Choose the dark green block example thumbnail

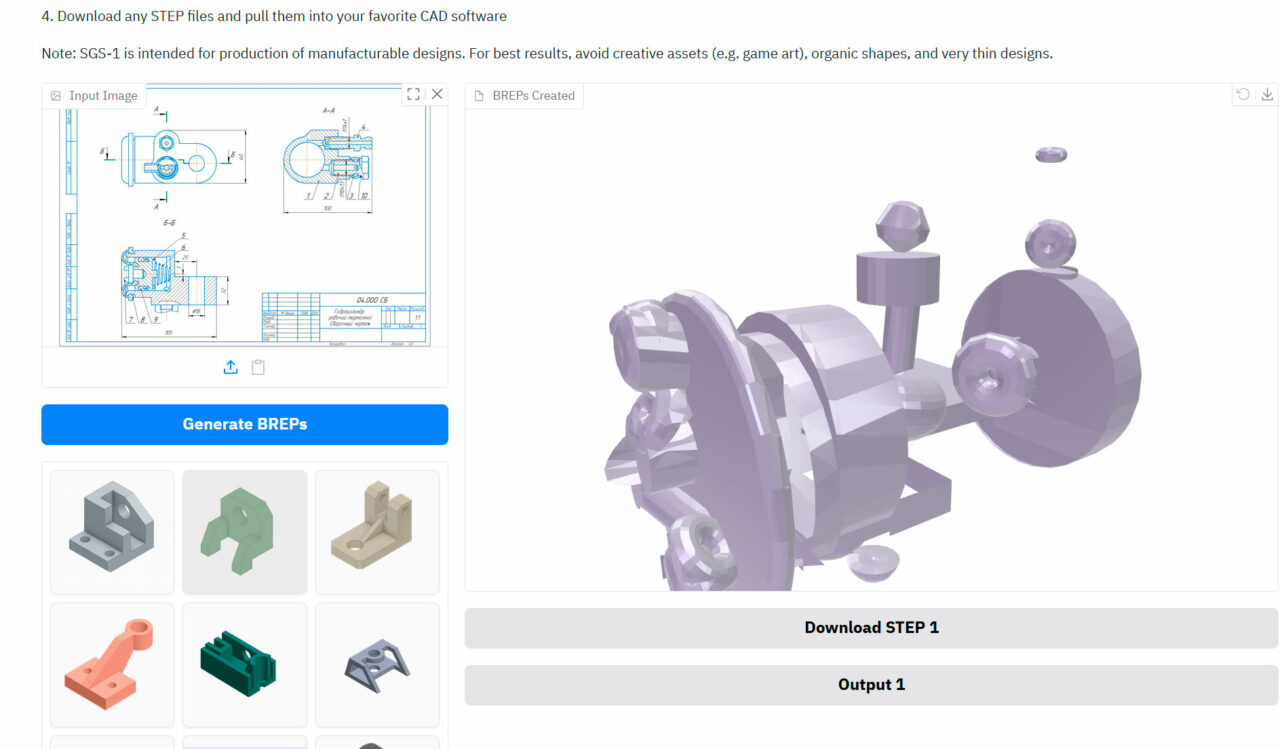tap(244, 664)
